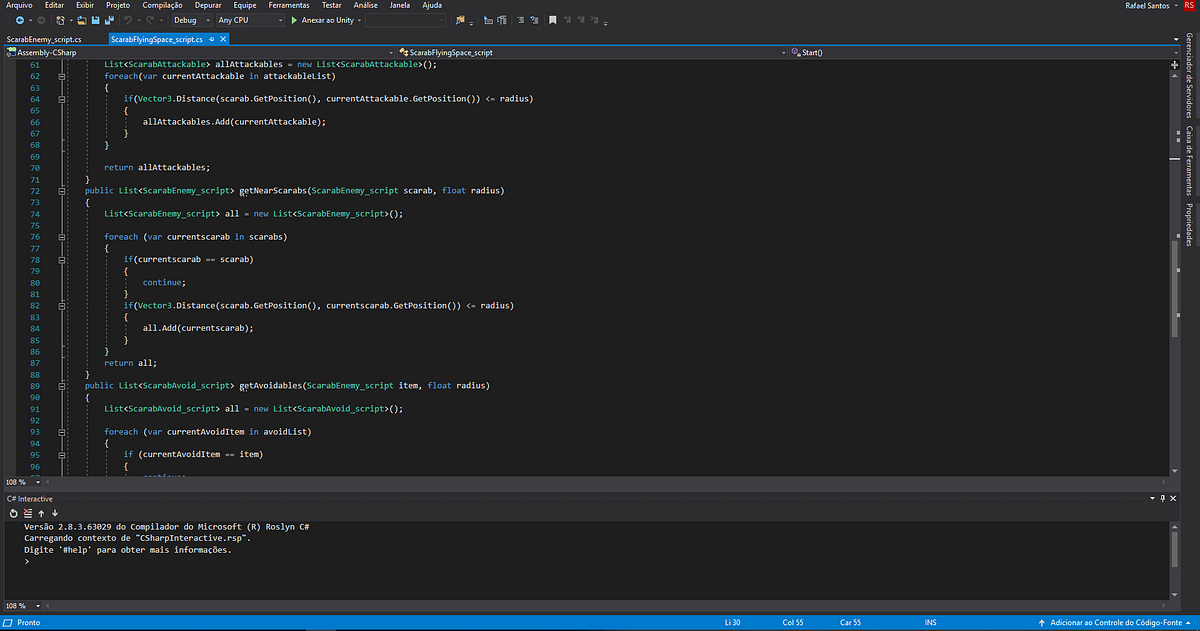Switch to the ScarabEnemy_script.cs tab
The image size is (1200, 631).
tap(45, 41)
